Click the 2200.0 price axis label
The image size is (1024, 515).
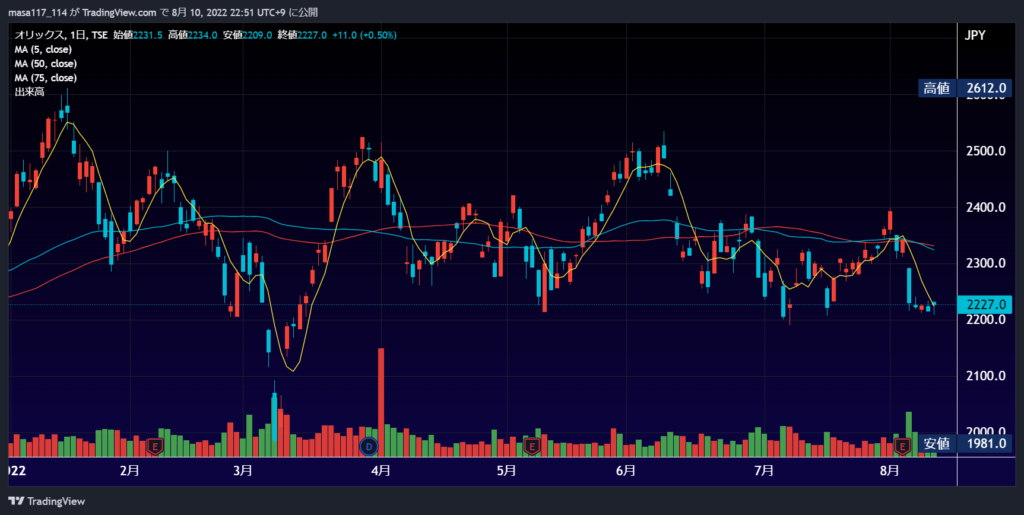(x=985, y=320)
